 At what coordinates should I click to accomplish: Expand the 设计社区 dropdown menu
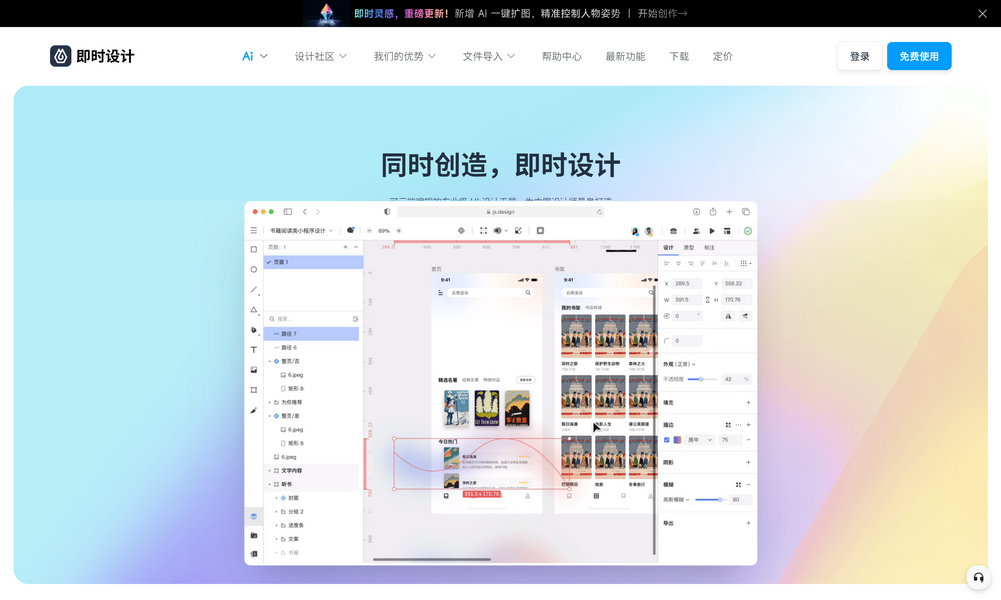pos(321,56)
